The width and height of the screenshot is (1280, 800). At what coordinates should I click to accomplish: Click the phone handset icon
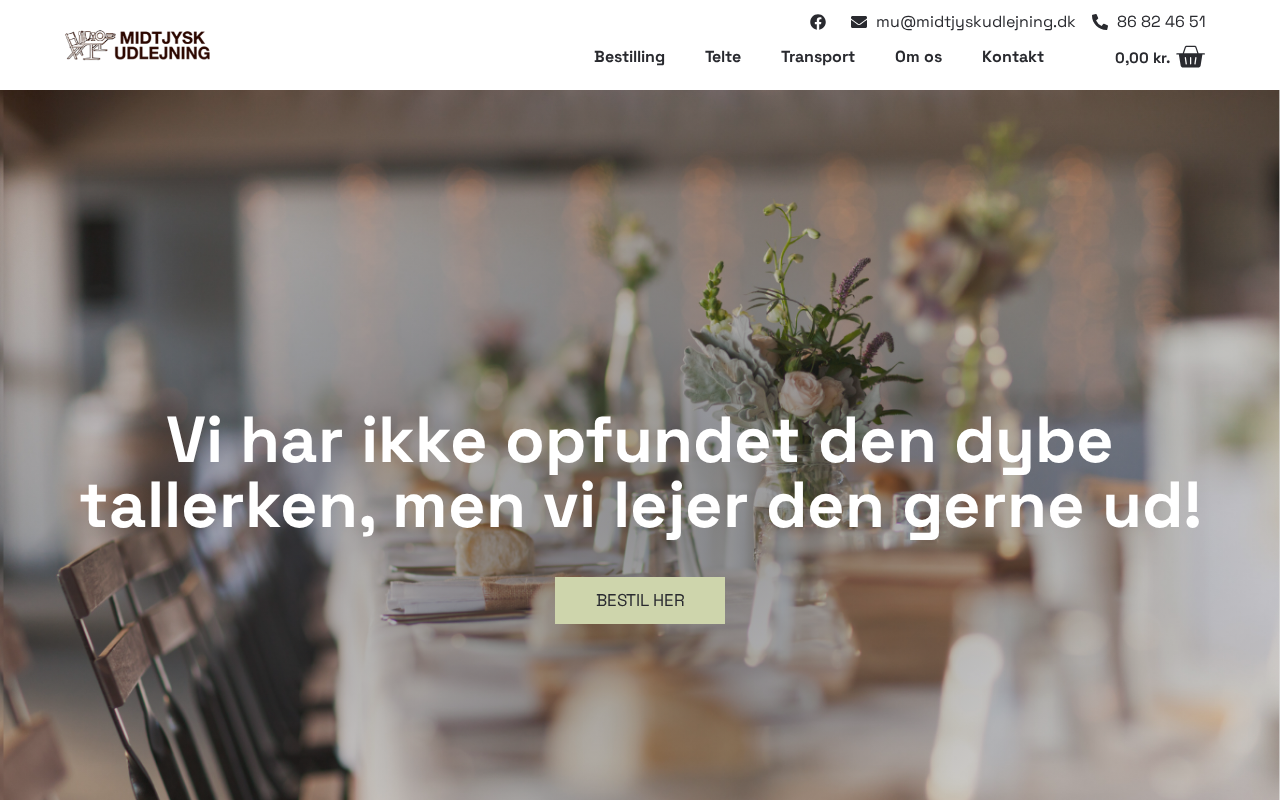pos(1100,22)
